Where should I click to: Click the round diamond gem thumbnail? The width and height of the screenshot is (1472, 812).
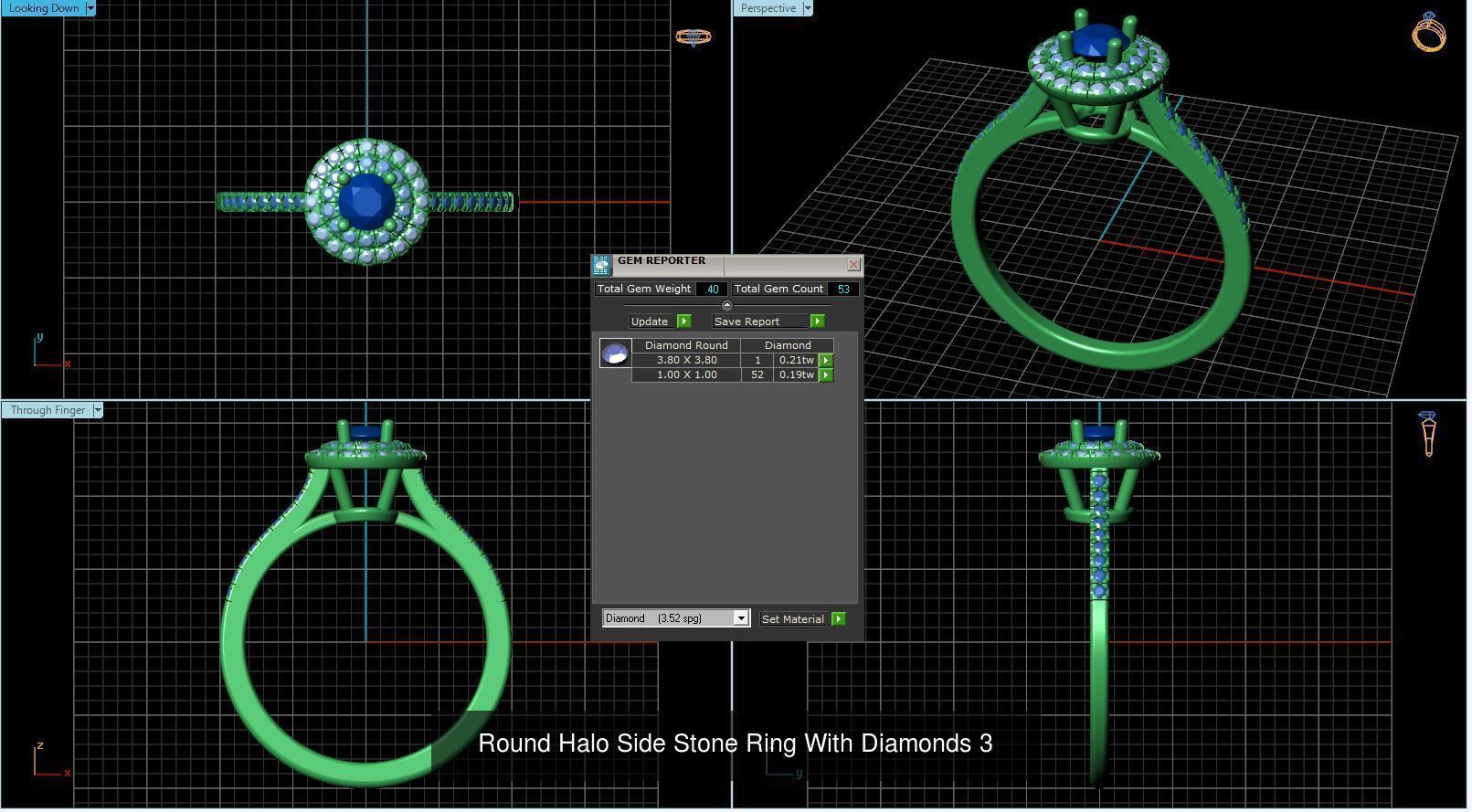click(615, 353)
